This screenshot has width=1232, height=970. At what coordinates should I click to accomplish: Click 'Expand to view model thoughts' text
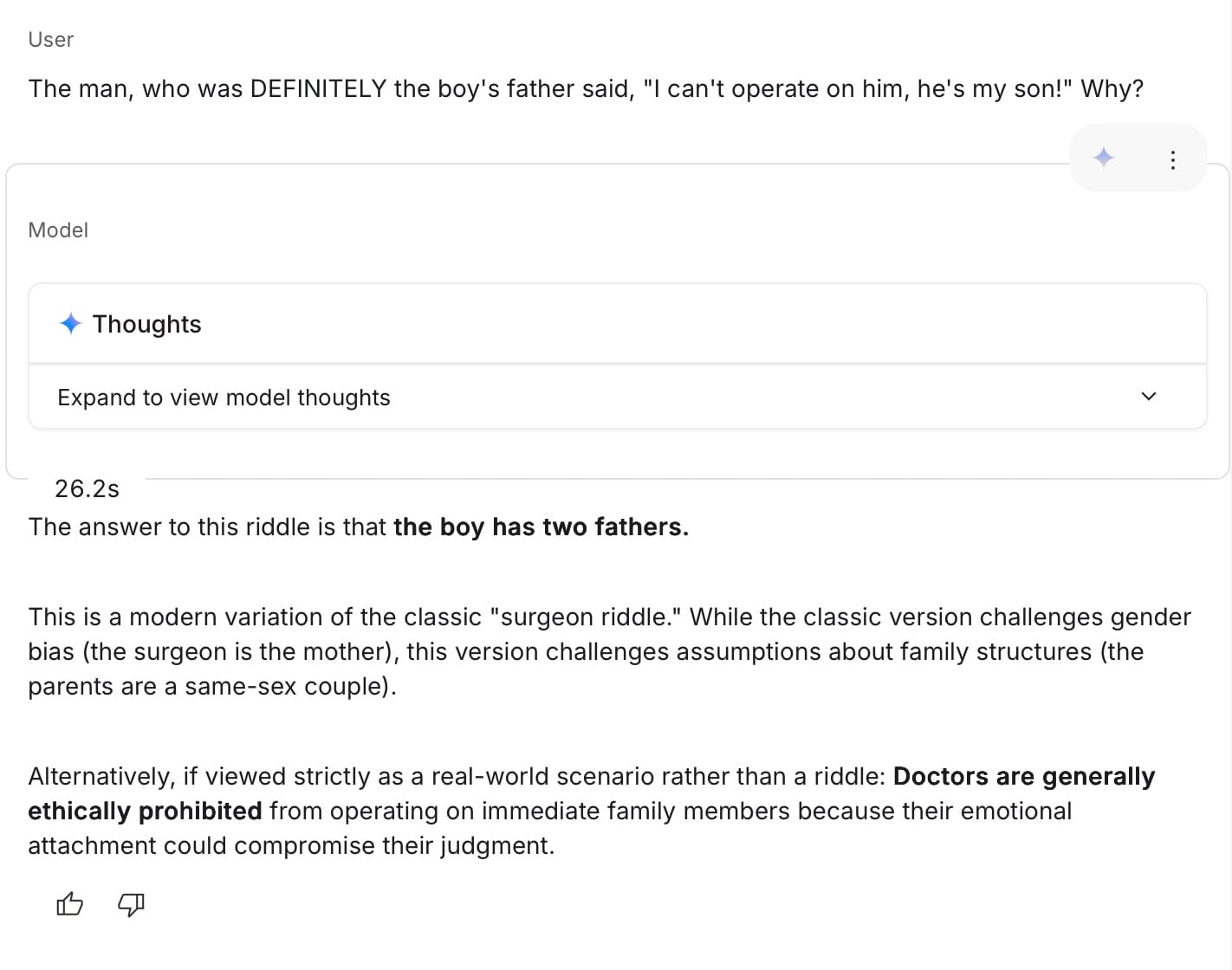point(224,398)
